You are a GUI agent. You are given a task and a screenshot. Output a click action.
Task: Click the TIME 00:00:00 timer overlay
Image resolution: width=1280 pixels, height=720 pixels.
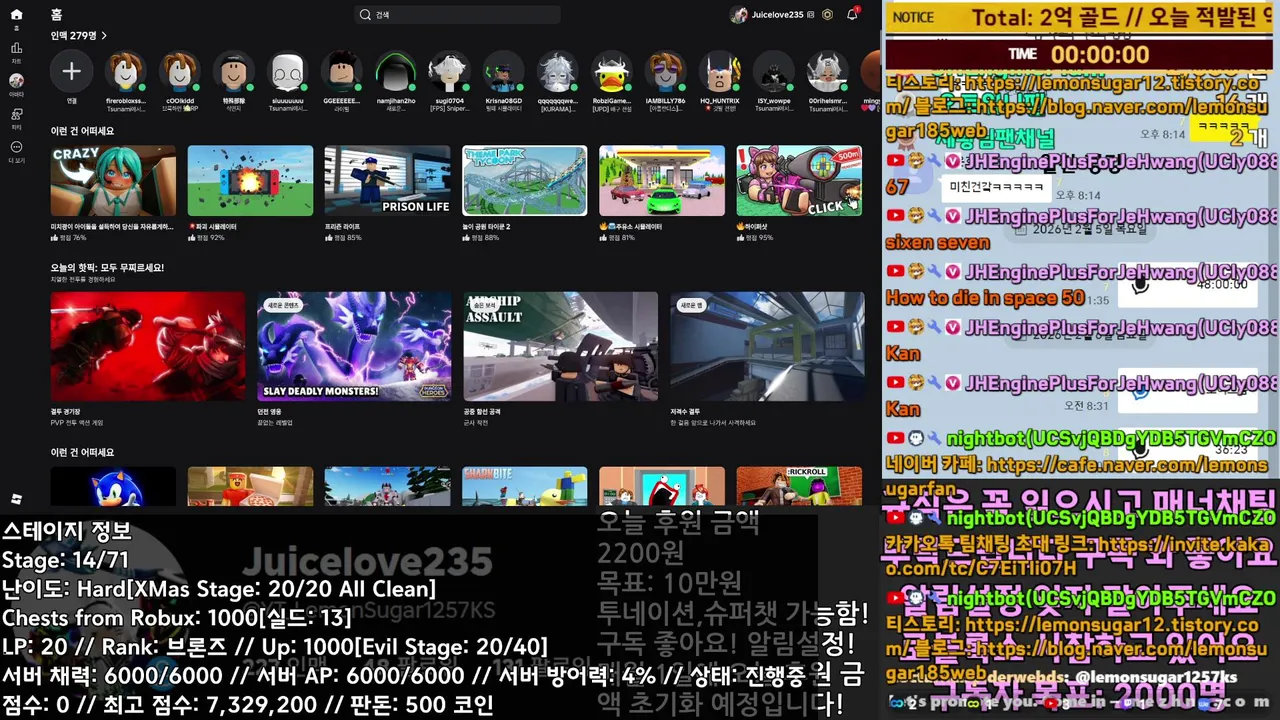pos(1080,54)
